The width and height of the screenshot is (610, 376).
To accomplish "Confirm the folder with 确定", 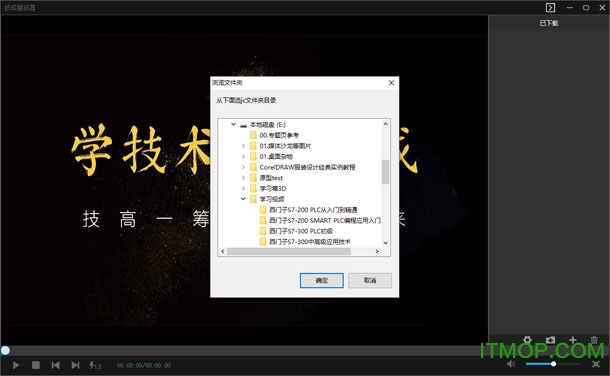I will pyautogui.click(x=322, y=280).
